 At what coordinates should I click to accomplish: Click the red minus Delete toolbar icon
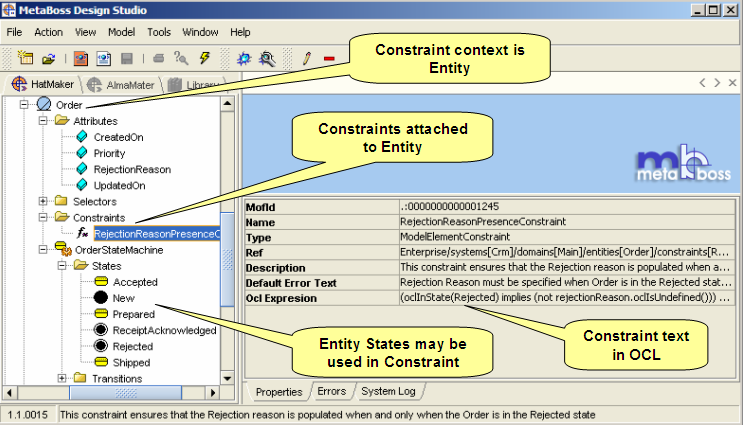[x=329, y=59]
